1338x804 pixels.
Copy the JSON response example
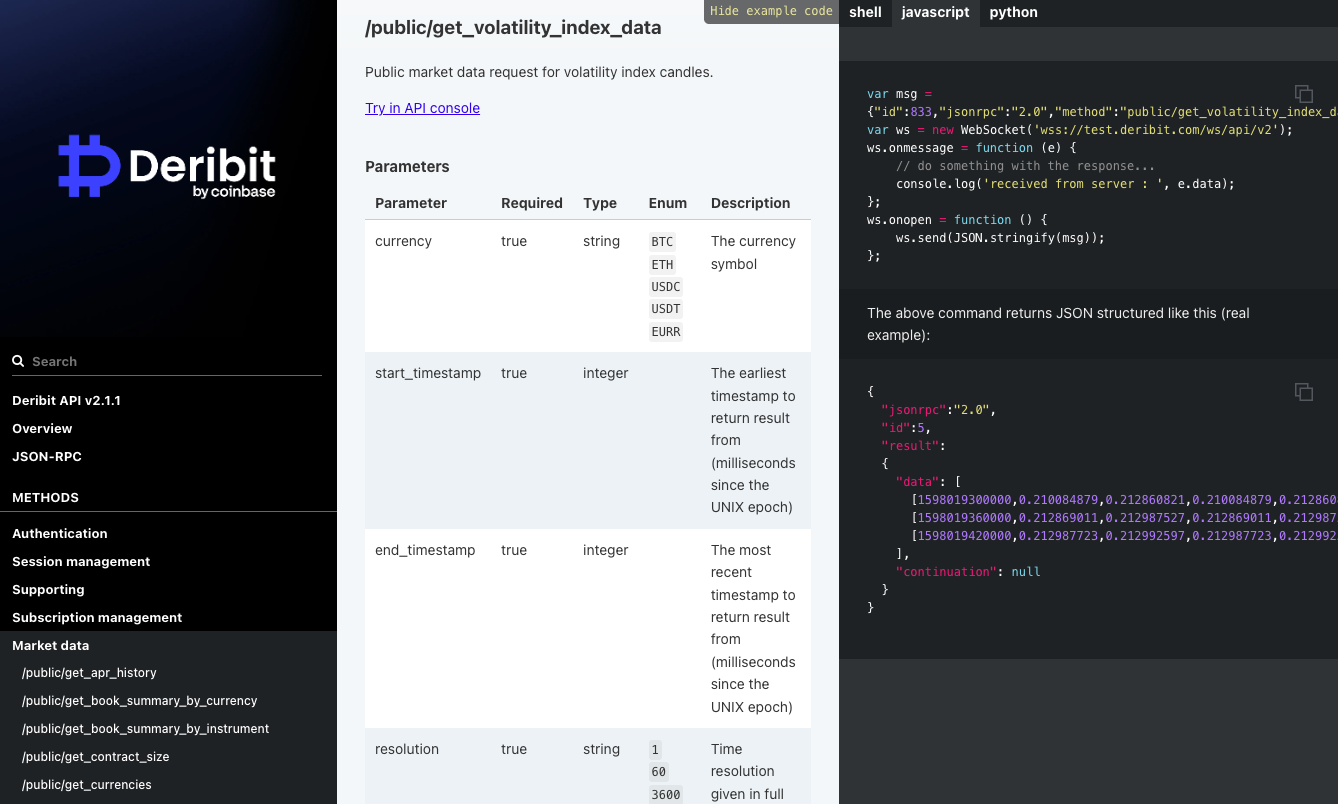(1304, 392)
